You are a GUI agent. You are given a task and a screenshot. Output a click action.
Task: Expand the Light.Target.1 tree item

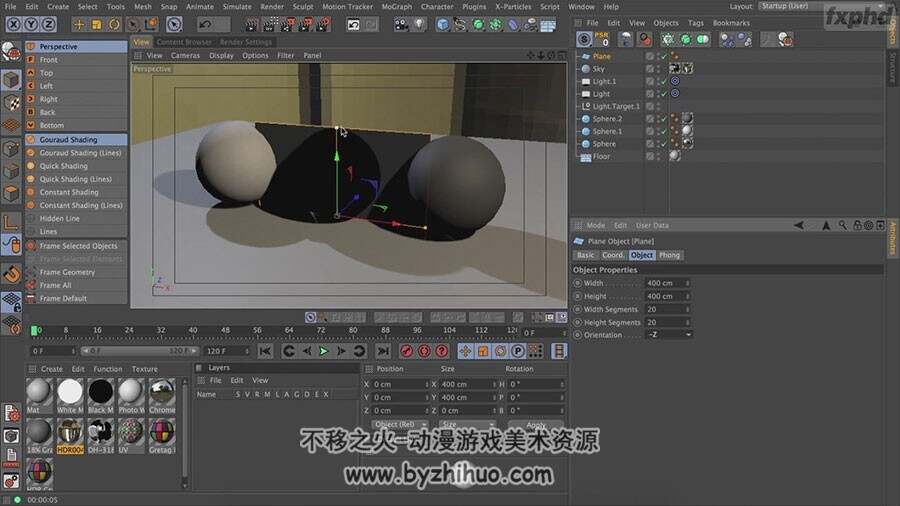pyautogui.click(x=578, y=106)
